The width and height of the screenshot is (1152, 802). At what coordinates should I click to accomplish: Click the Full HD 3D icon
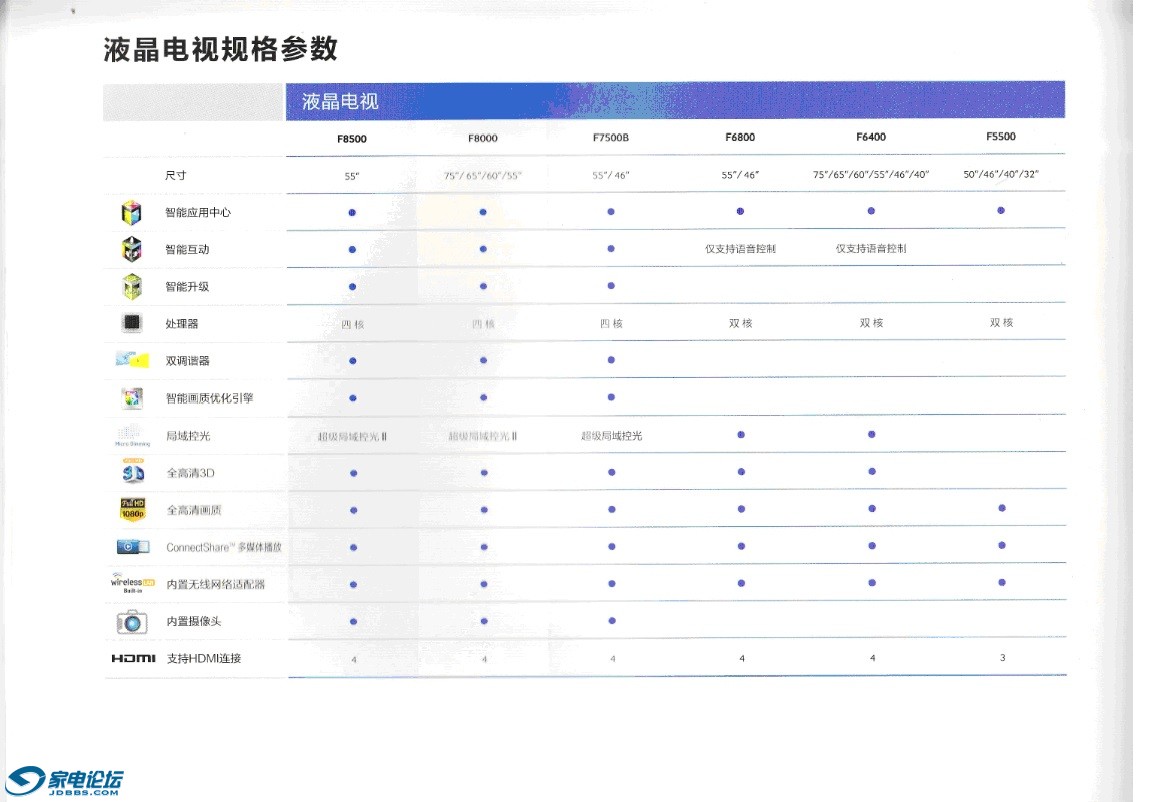click(133, 472)
